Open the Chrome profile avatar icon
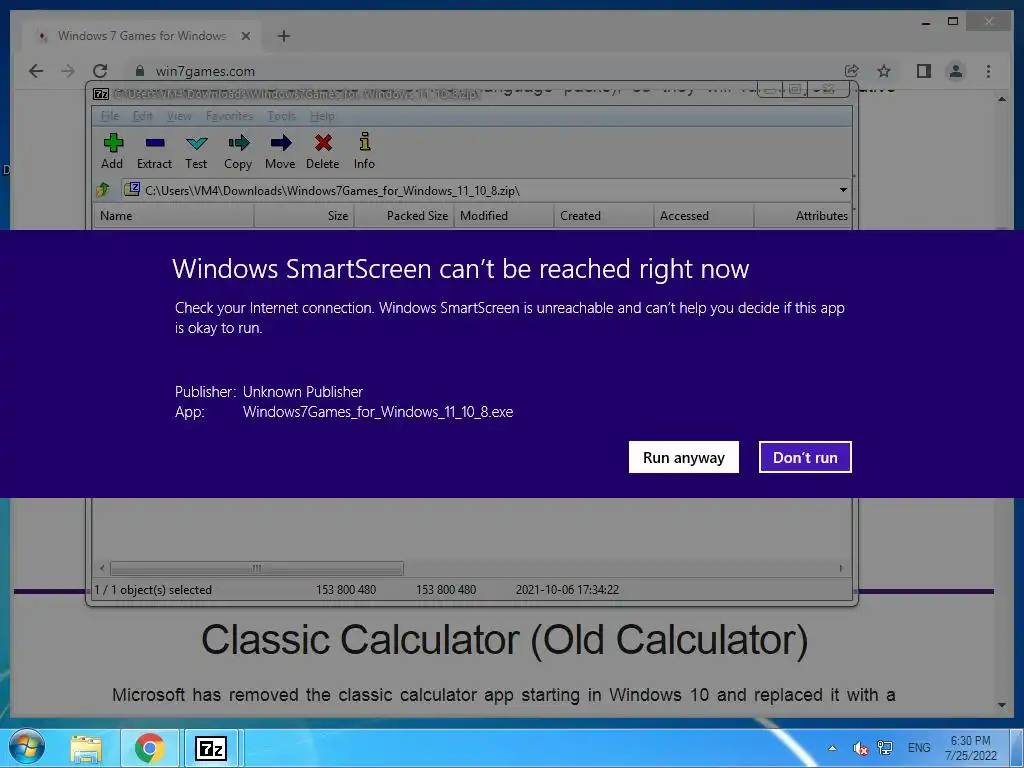The image size is (1024, 768). coord(955,71)
